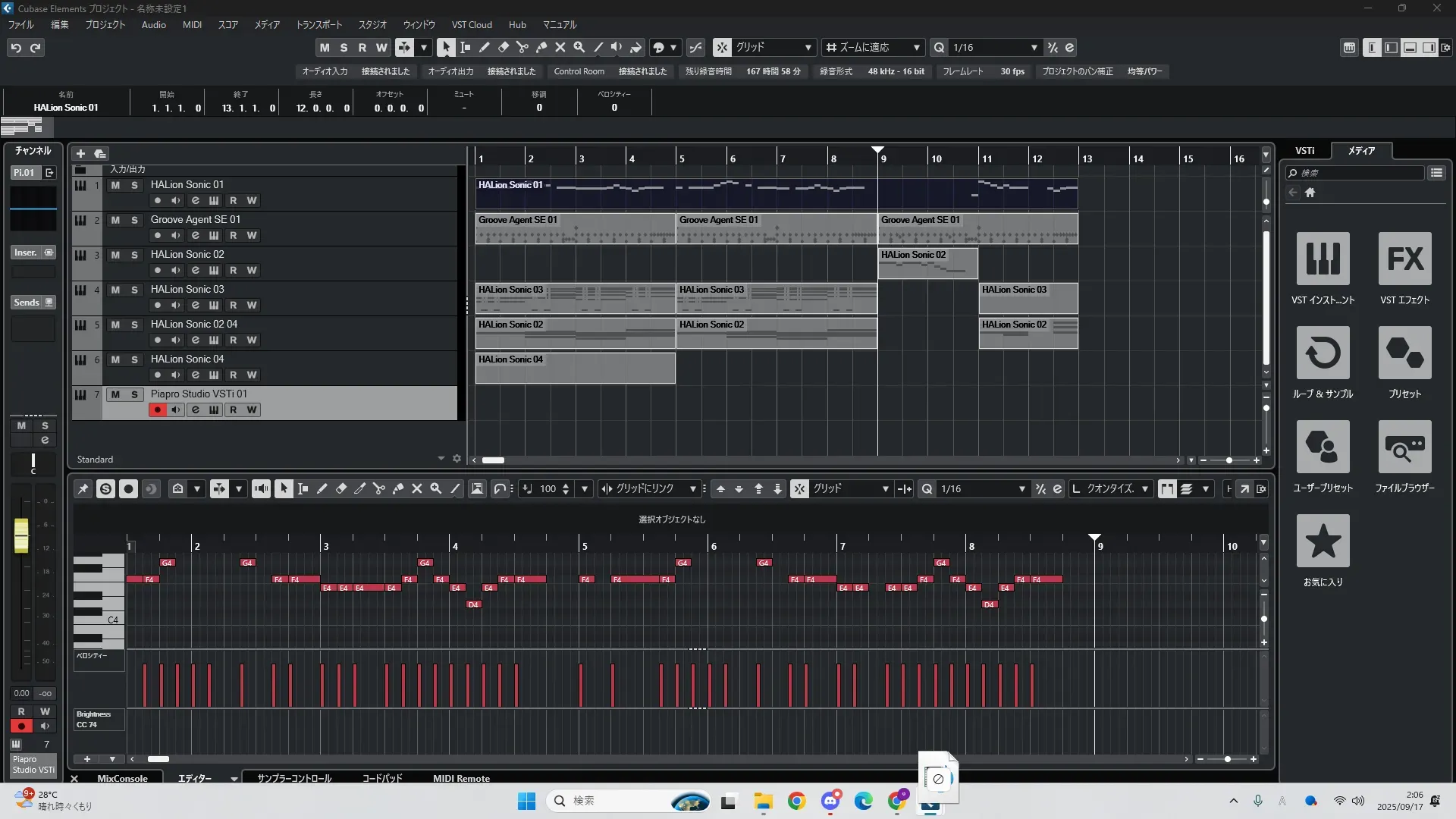
Task: Open the トランスポート menu
Action: coord(318,24)
